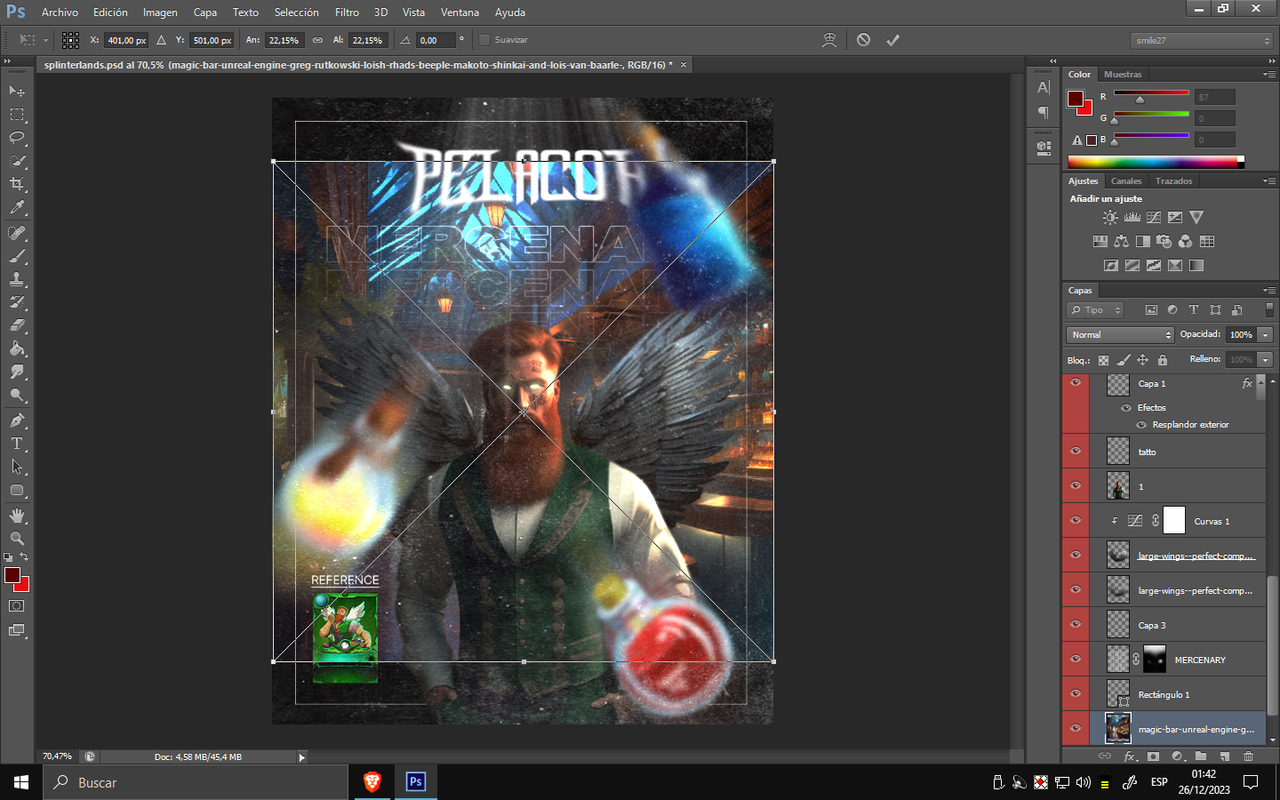
Task: Hide the MERCENARY layer
Action: click(x=1076, y=658)
